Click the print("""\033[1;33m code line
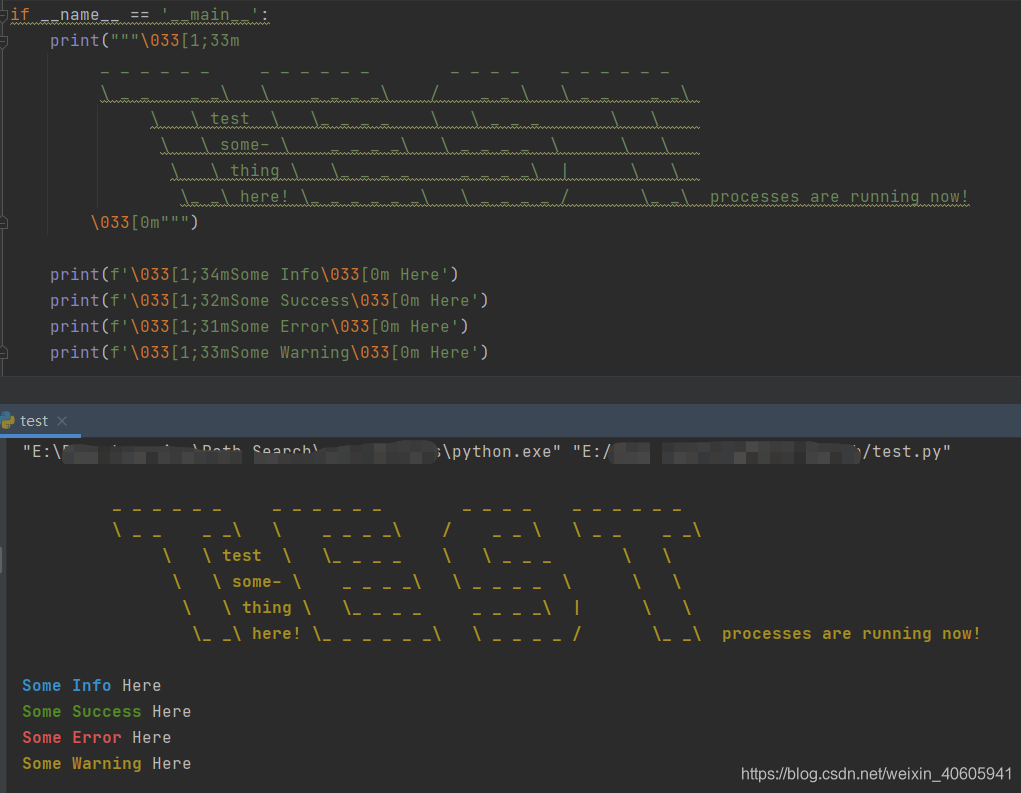Screen dimensions: 1021x793 (x=145, y=40)
